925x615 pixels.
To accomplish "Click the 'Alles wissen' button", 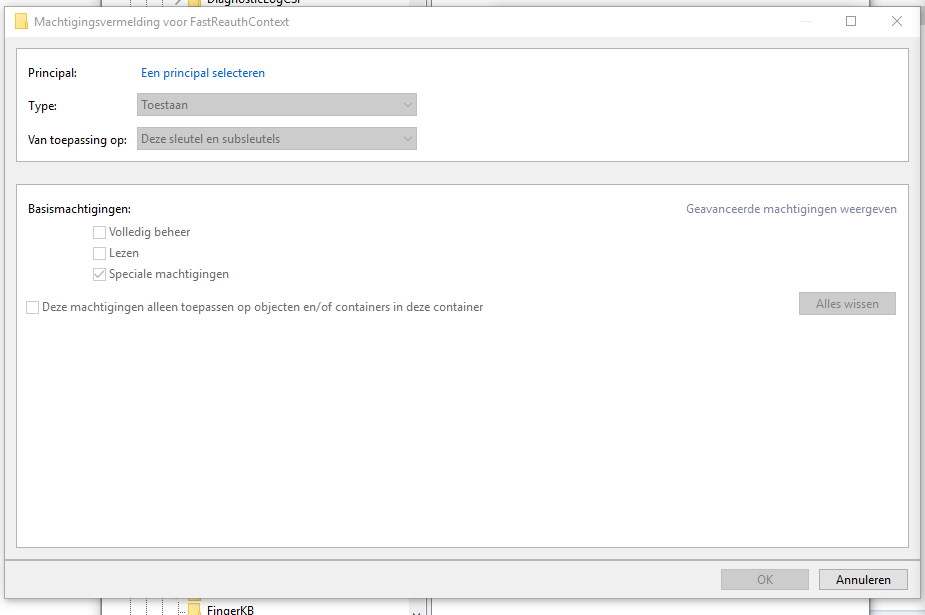I will click(847, 304).
